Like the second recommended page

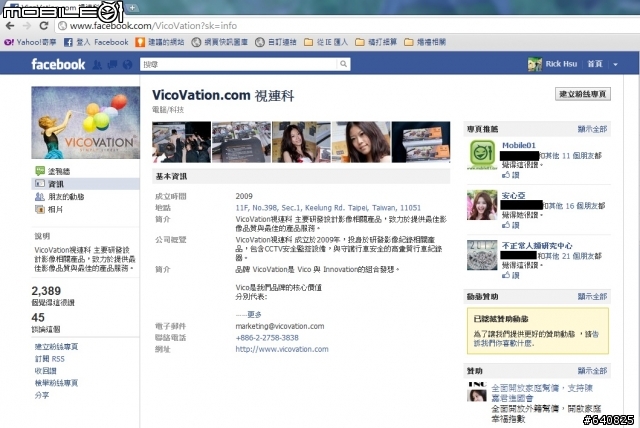point(511,225)
